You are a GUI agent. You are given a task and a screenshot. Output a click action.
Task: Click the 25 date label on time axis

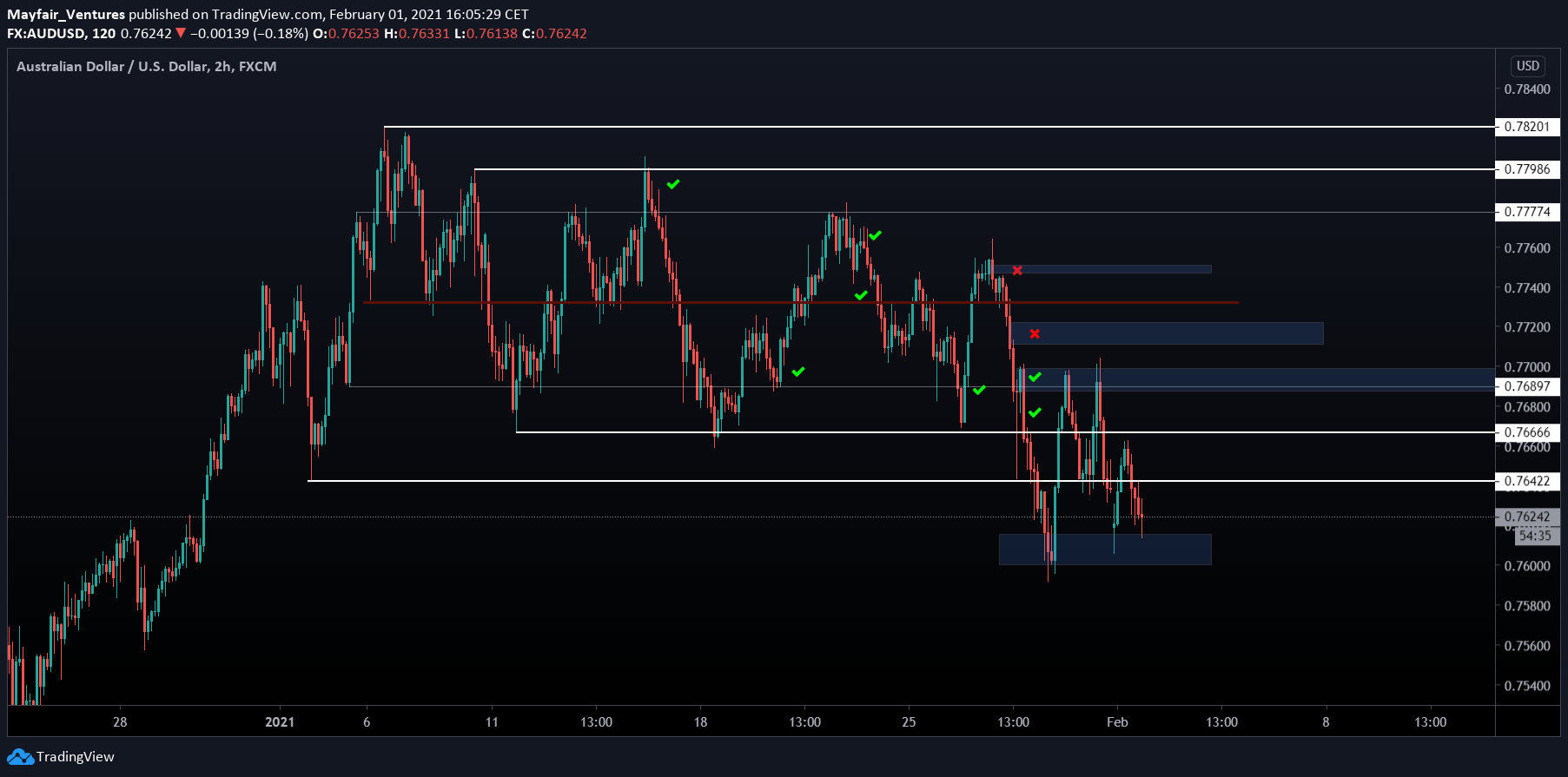coord(909,722)
